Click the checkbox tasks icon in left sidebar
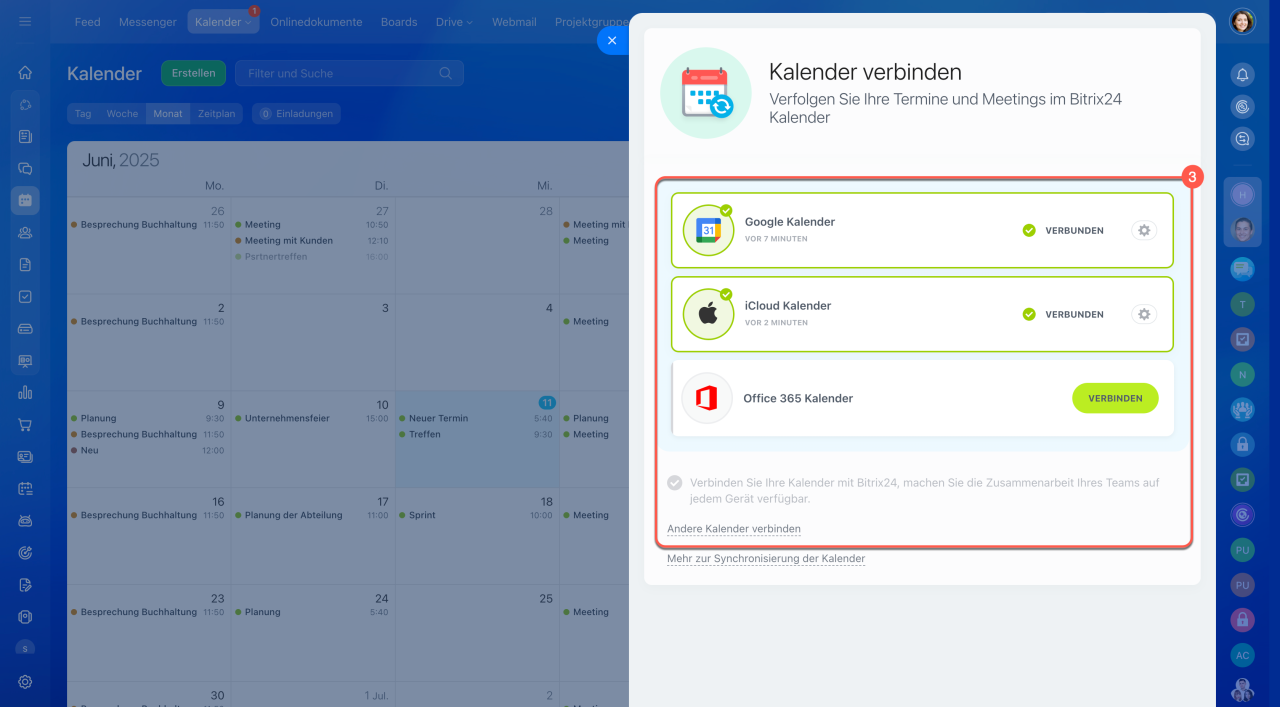Image resolution: width=1280 pixels, height=707 pixels. 25,297
